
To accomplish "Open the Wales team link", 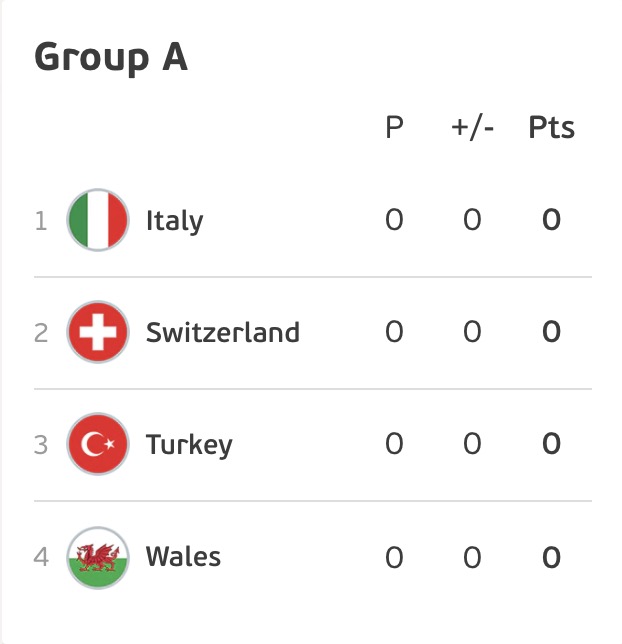I will 183,557.
